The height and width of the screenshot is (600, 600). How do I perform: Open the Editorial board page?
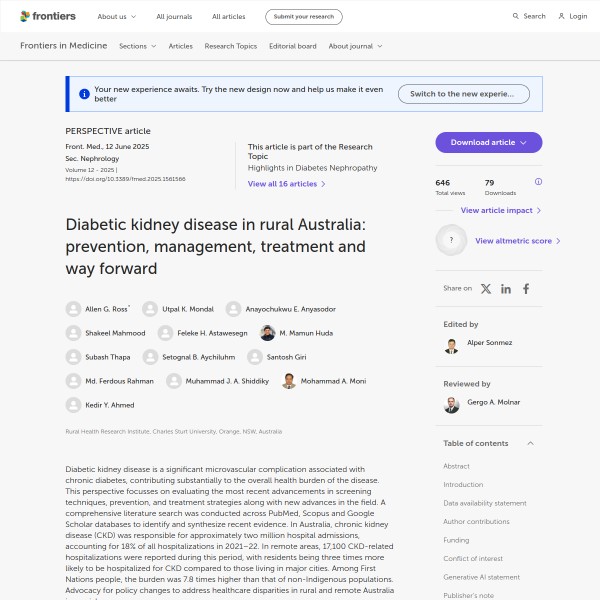293,46
